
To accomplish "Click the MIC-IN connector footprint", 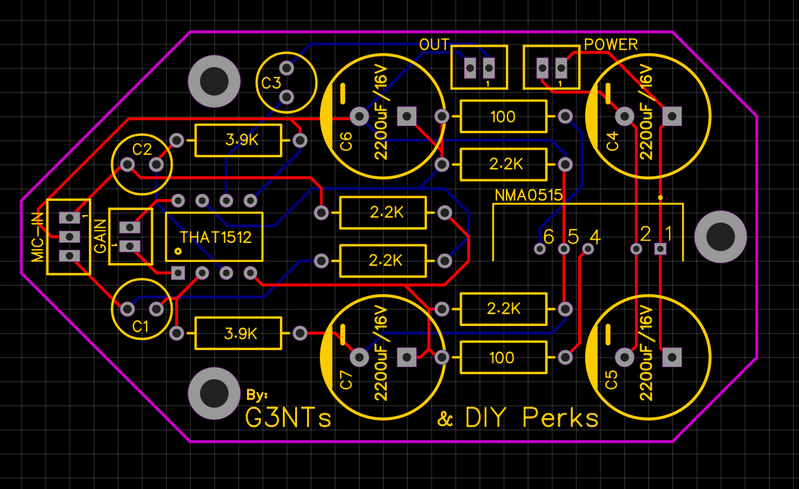I will coord(68,237).
